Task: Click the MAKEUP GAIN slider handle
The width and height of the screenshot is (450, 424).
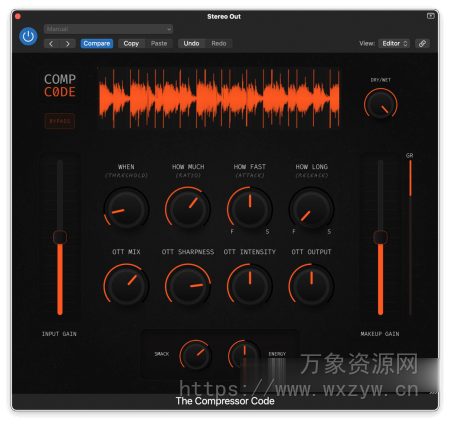Action: click(380, 237)
